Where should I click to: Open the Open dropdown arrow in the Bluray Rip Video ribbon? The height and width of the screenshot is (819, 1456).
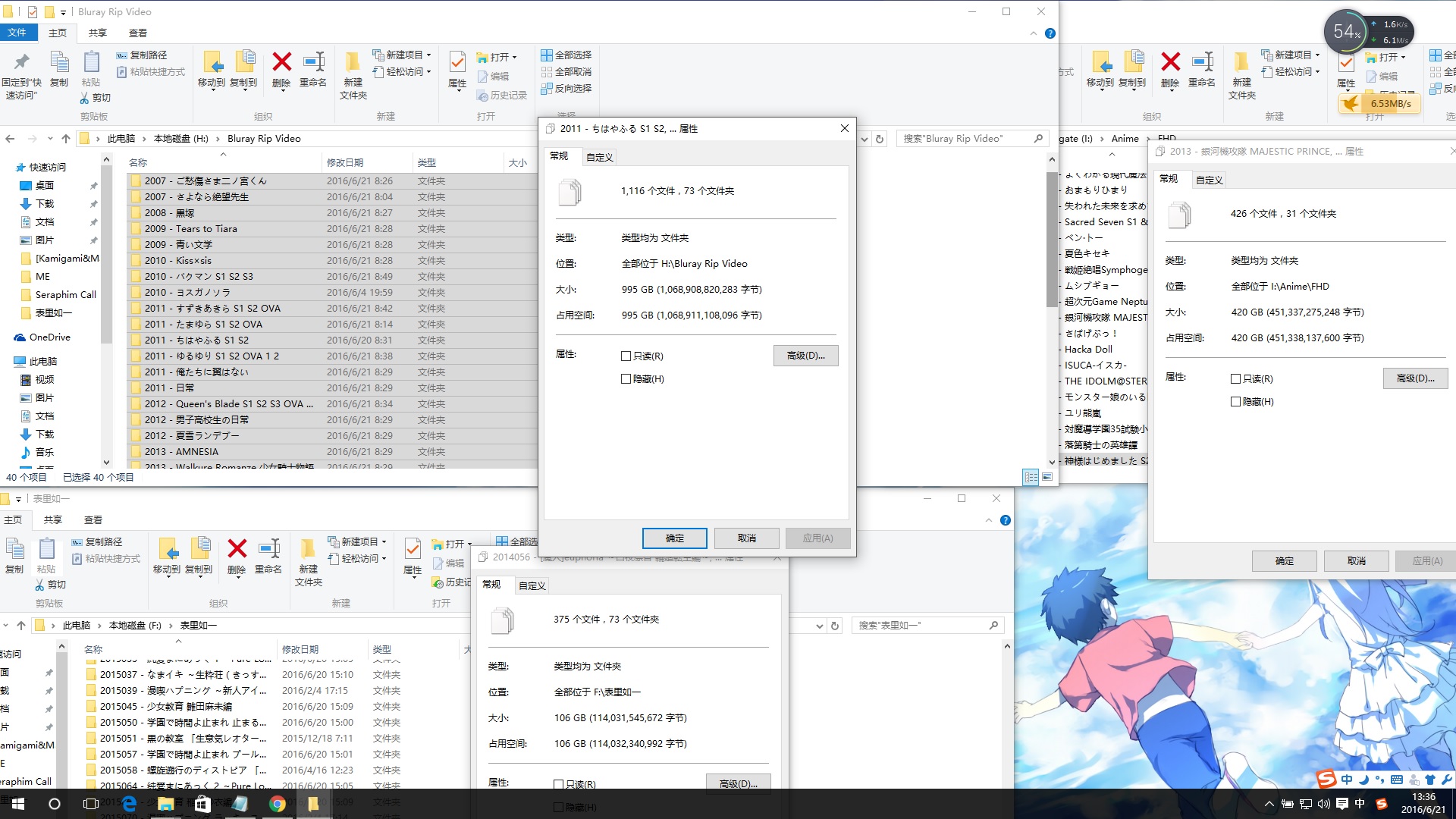[514, 58]
